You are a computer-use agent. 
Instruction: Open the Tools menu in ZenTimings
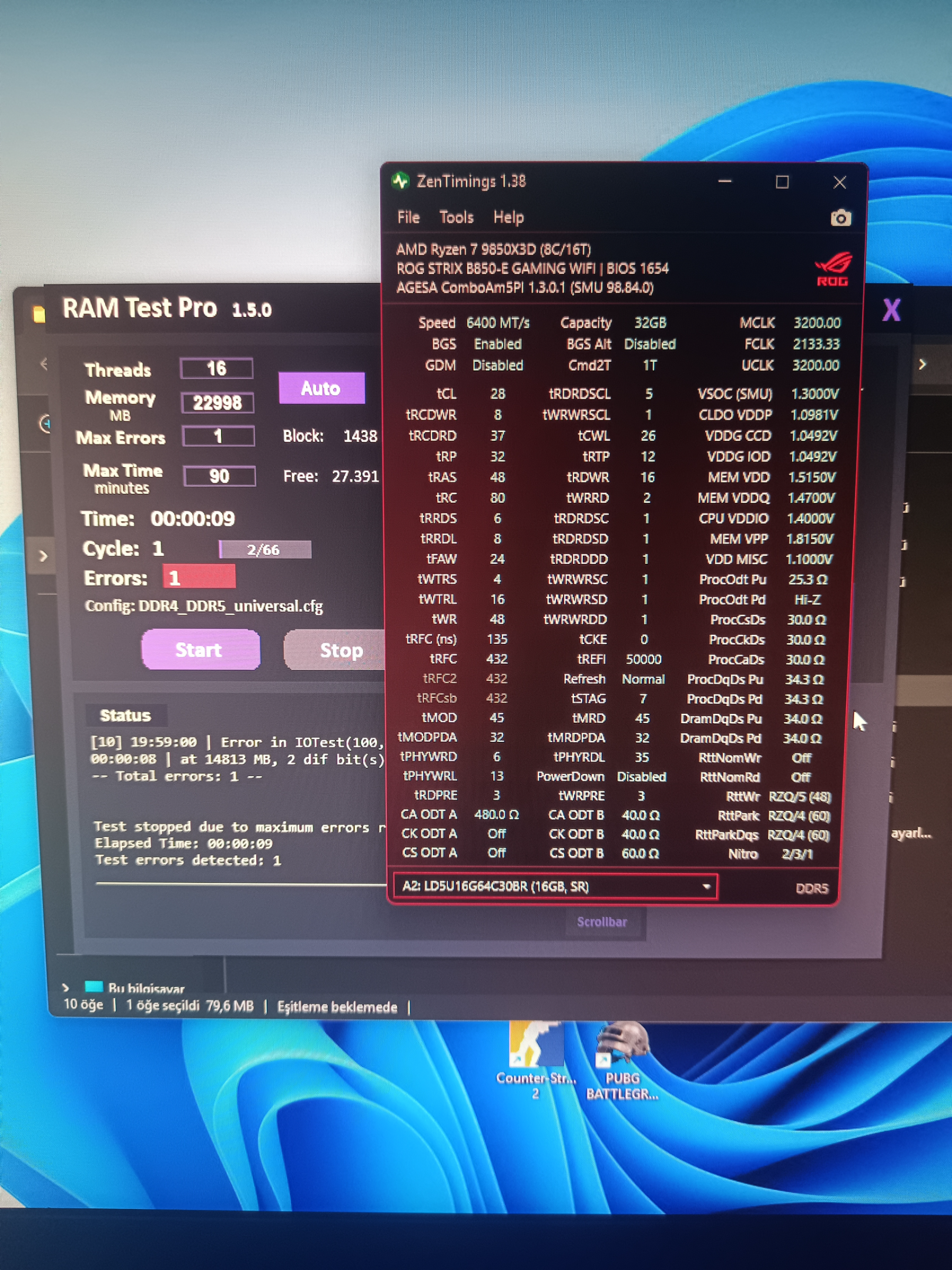click(x=457, y=218)
